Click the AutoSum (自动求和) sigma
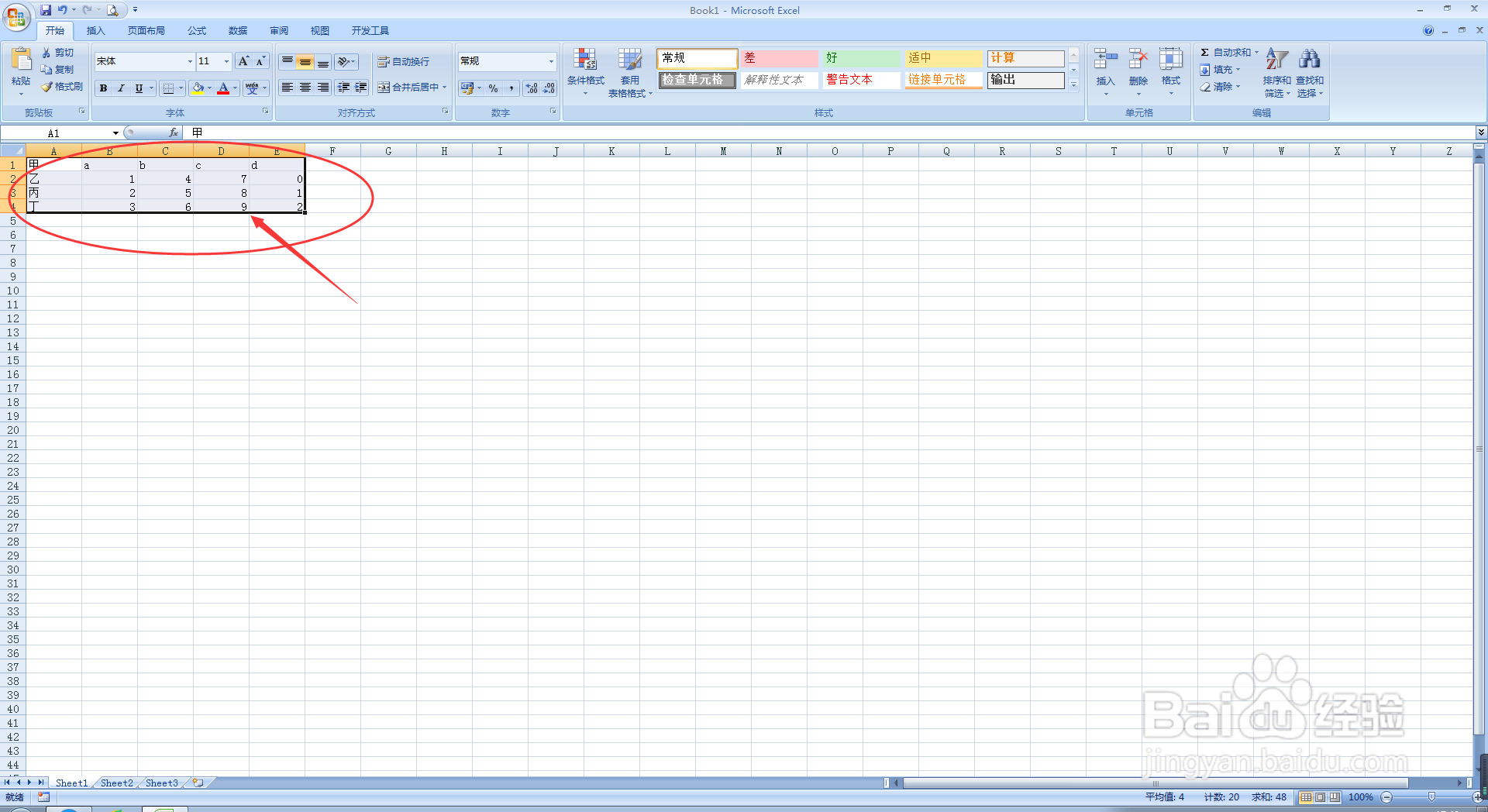The image size is (1488, 812). click(x=1205, y=53)
